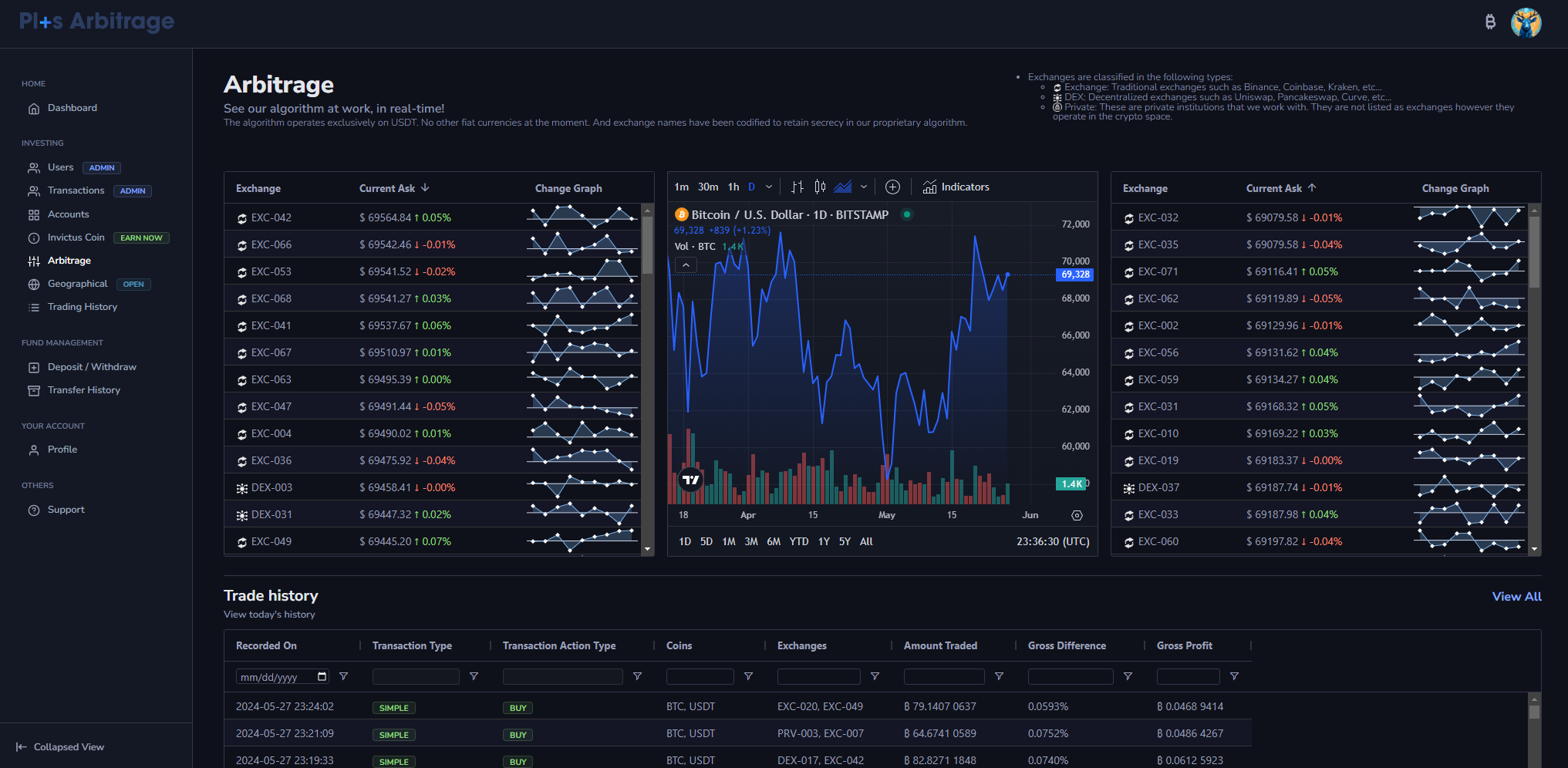Click the TradingView logo on chart
1568x768 pixels.
tap(690, 480)
